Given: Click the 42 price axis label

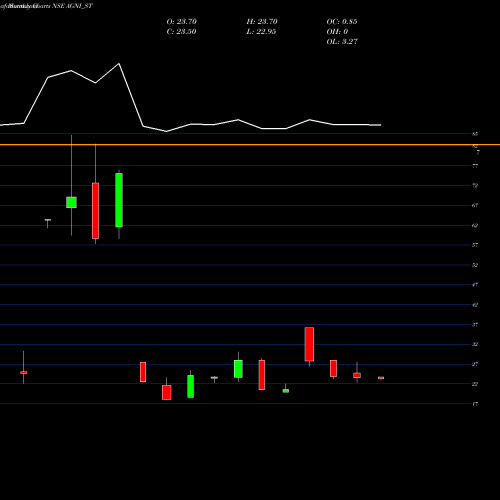Looking at the screenshot, I should pyautogui.click(x=475, y=305).
